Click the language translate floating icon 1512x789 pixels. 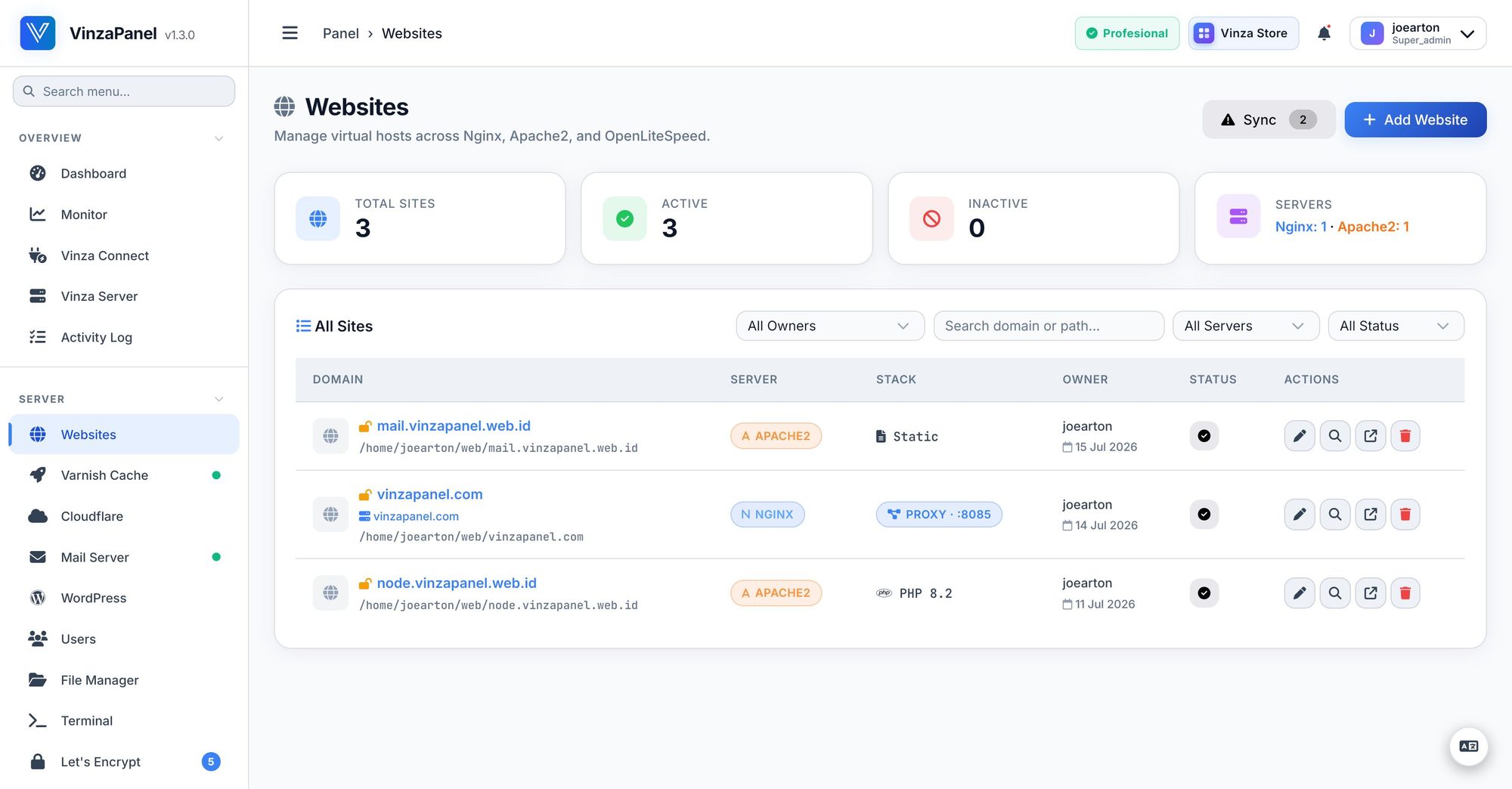(x=1469, y=747)
